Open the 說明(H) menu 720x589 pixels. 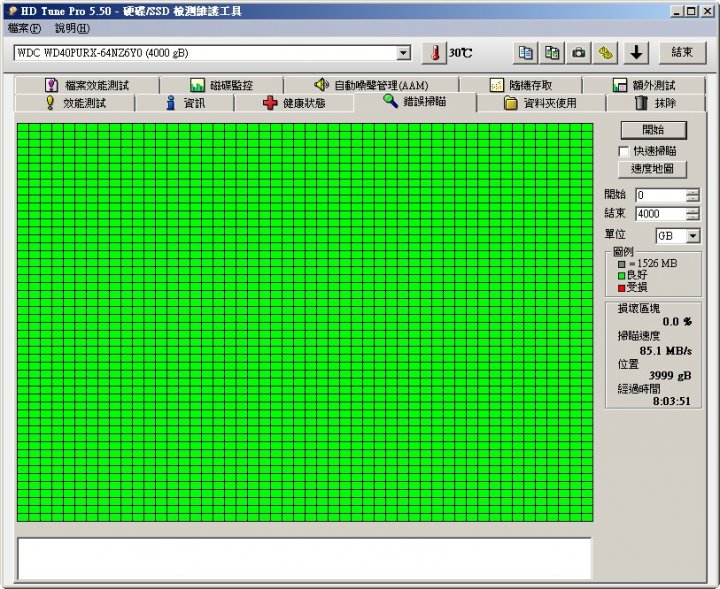click(x=72, y=28)
